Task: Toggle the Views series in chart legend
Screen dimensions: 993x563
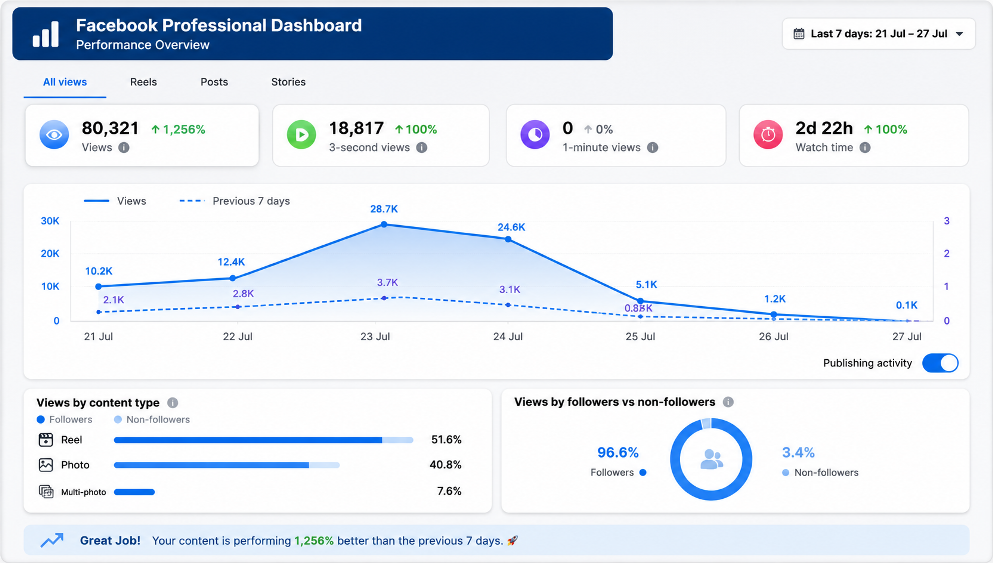Action: tap(115, 201)
